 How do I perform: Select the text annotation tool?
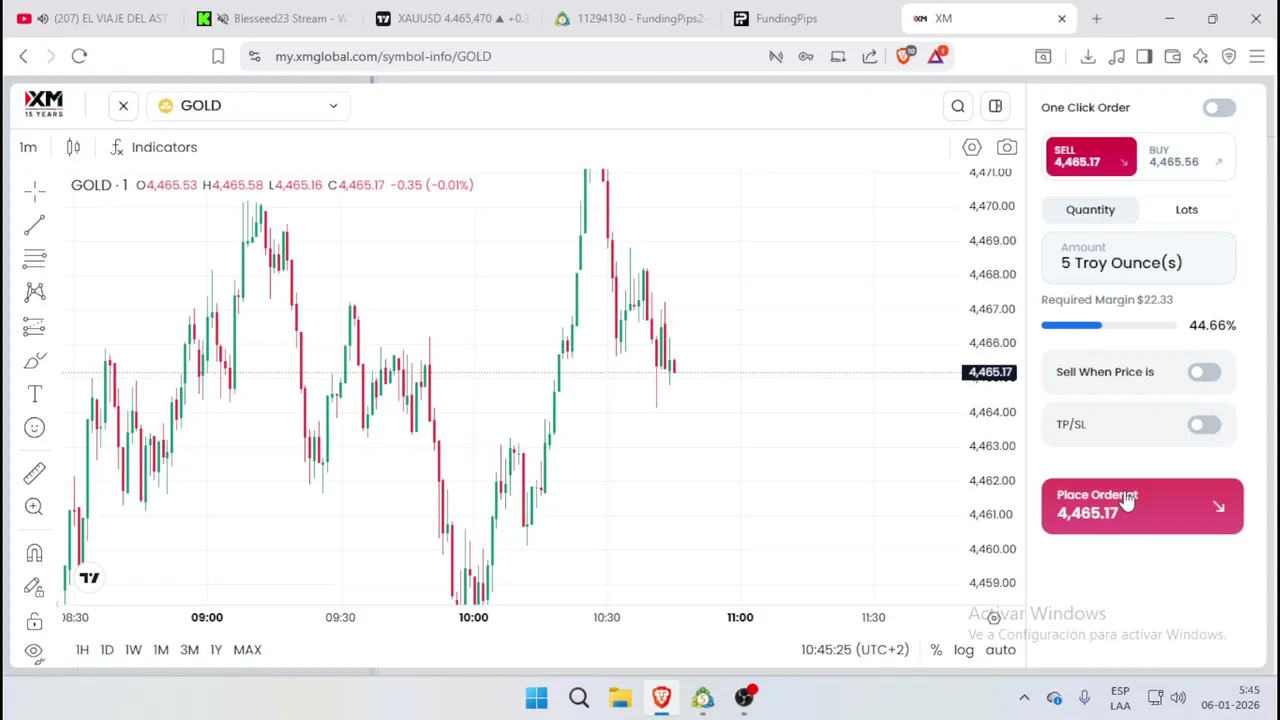coord(34,394)
